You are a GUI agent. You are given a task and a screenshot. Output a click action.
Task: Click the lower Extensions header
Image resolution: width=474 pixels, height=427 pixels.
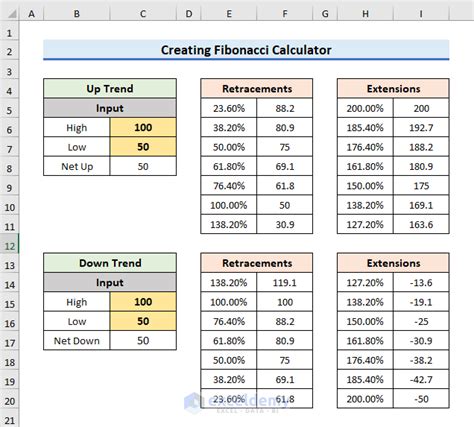(x=393, y=263)
